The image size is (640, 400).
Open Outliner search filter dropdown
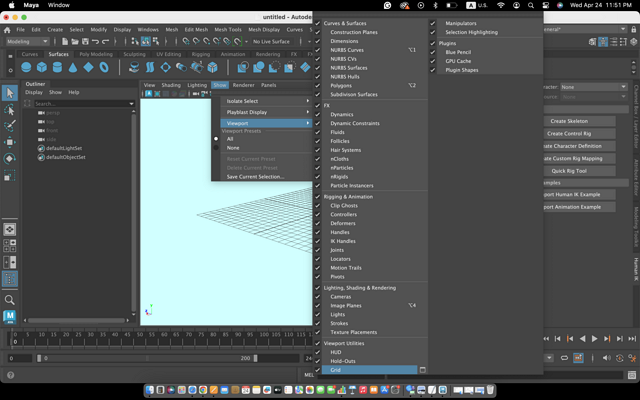click(131, 104)
